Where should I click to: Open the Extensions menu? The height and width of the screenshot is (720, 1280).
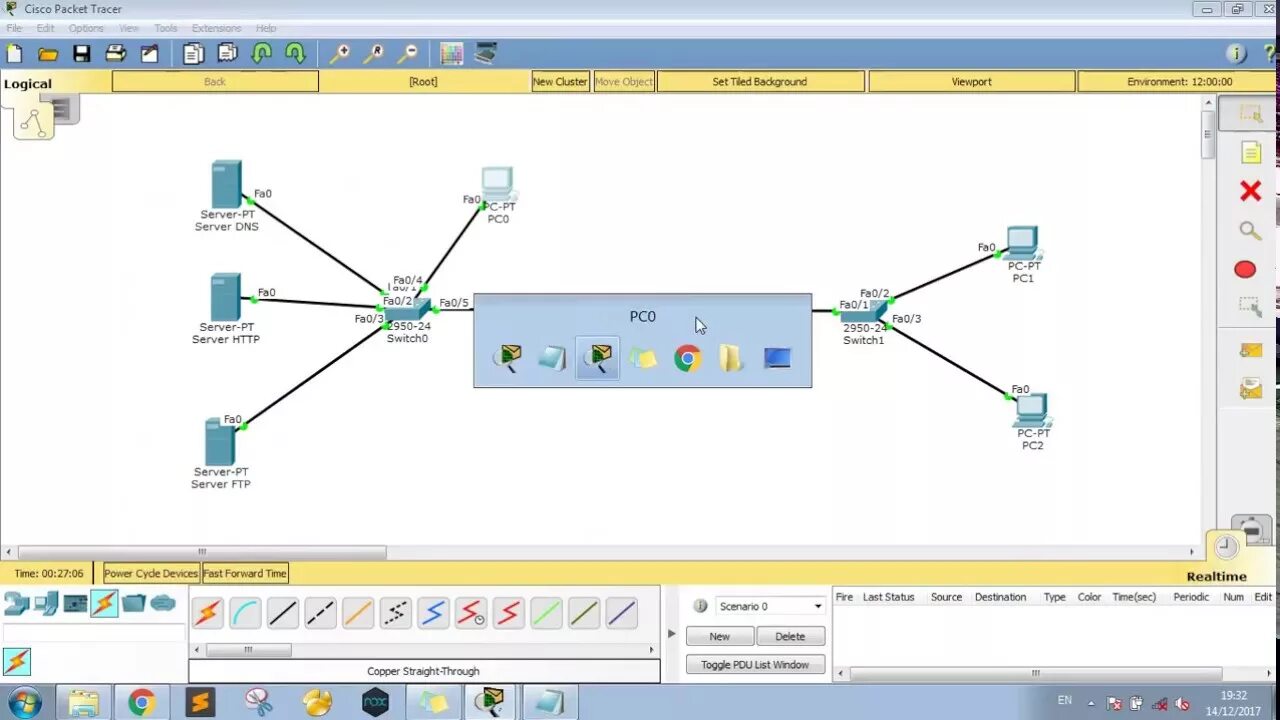[216, 28]
